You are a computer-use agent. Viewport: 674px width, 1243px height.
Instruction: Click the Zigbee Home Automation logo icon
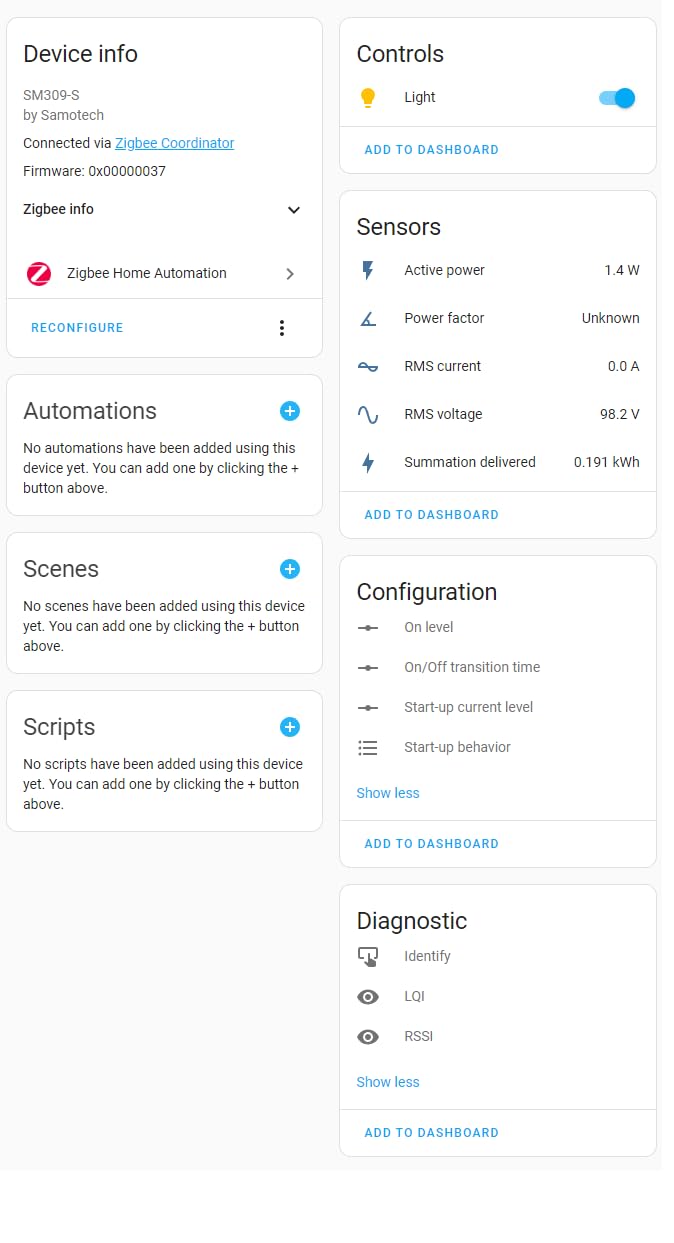click(x=39, y=273)
